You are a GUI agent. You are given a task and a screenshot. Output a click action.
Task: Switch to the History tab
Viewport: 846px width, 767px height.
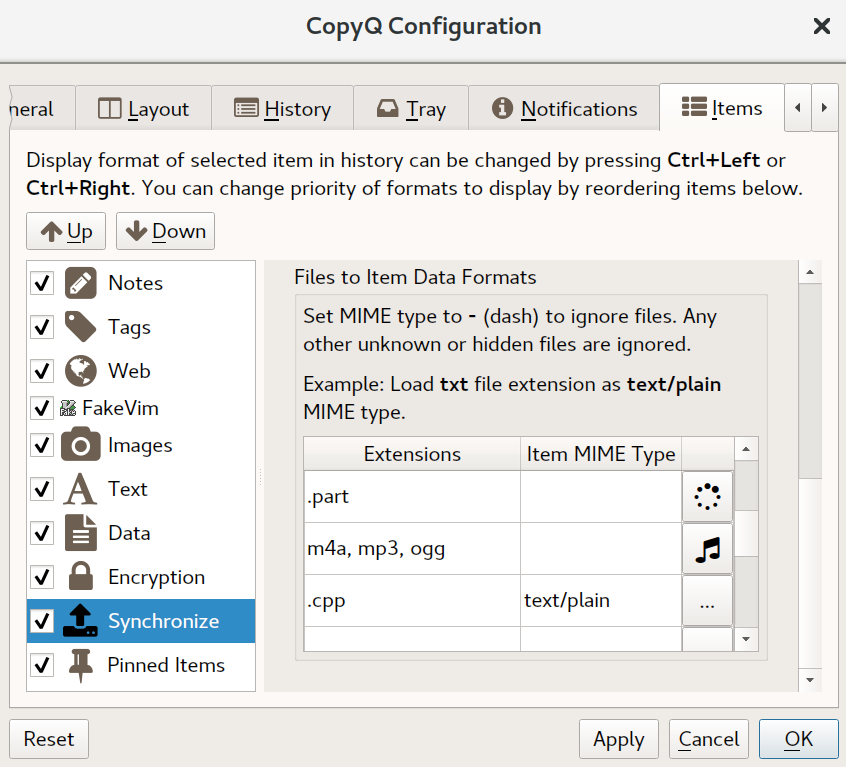pyautogui.click(x=284, y=109)
